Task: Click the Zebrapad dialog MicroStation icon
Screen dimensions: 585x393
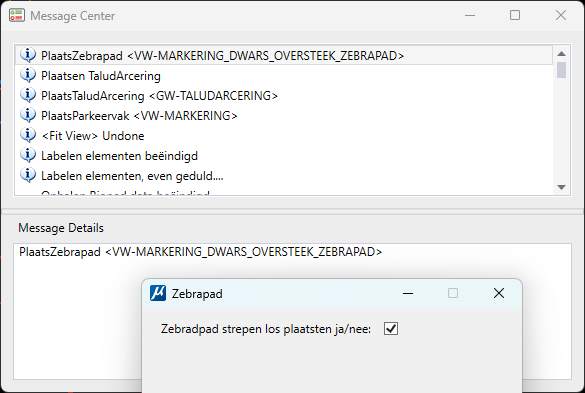Action: pos(158,293)
